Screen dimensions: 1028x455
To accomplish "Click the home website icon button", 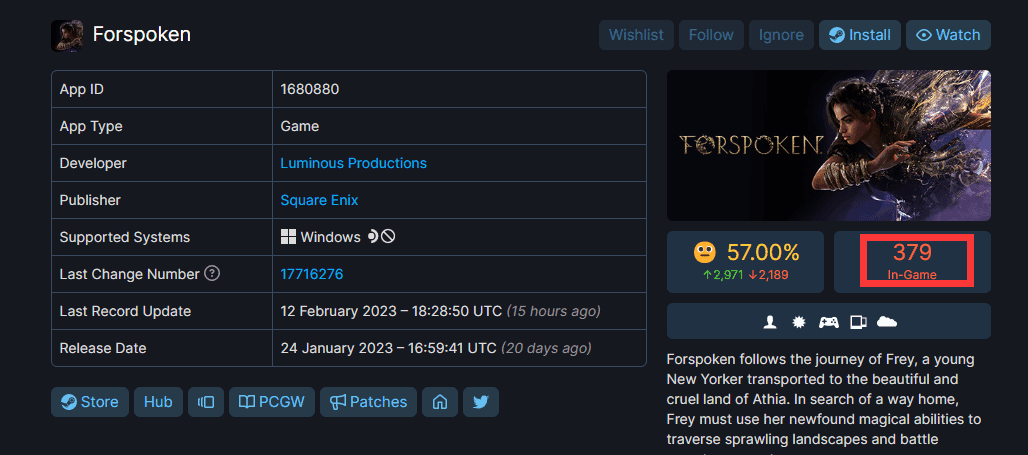I will (440, 402).
